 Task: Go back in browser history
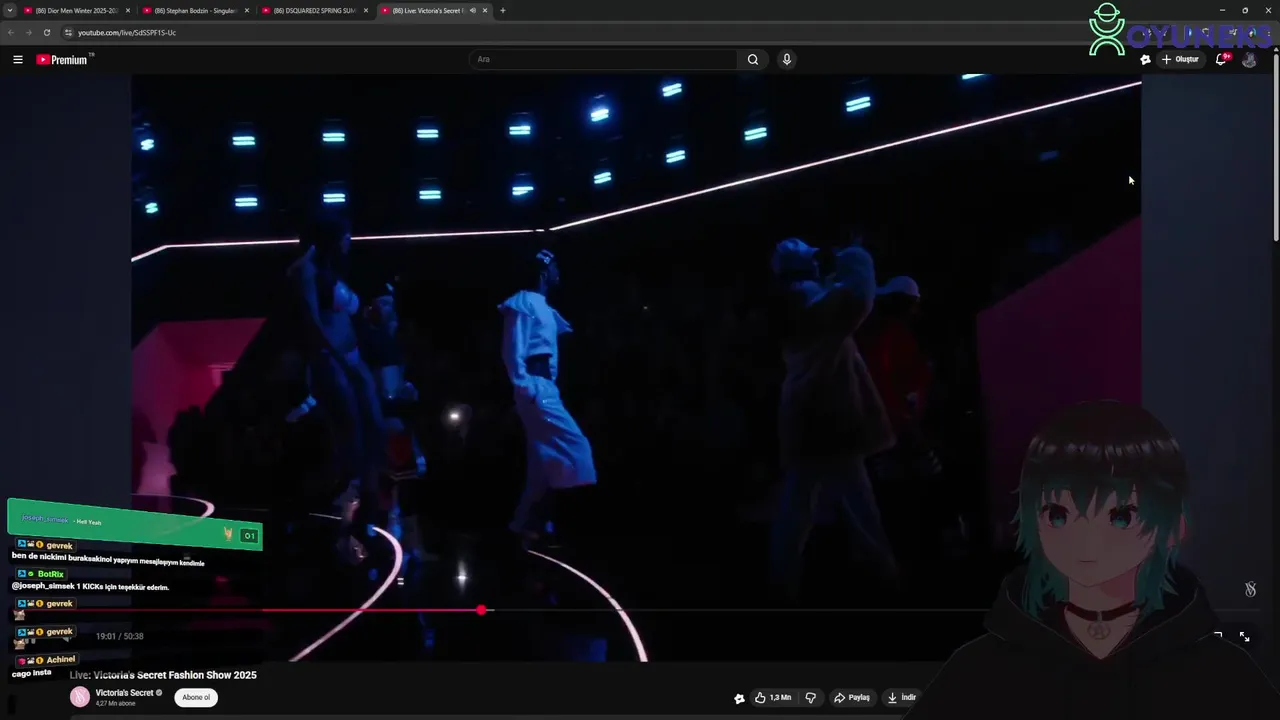(x=11, y=33)
